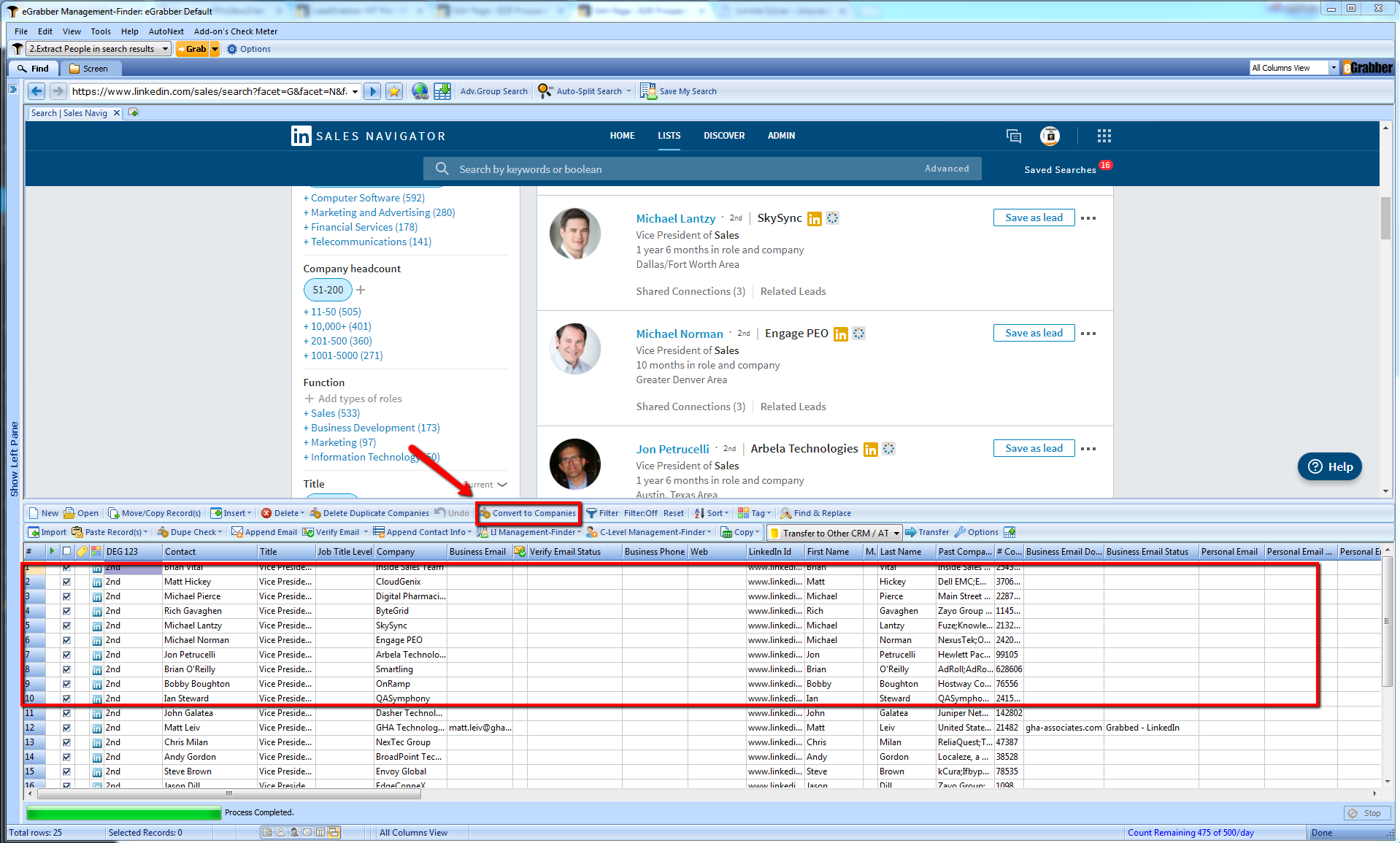1400x843 pixels.
Task: Click the green process progress bar
Action: click(x=123, y=812)
